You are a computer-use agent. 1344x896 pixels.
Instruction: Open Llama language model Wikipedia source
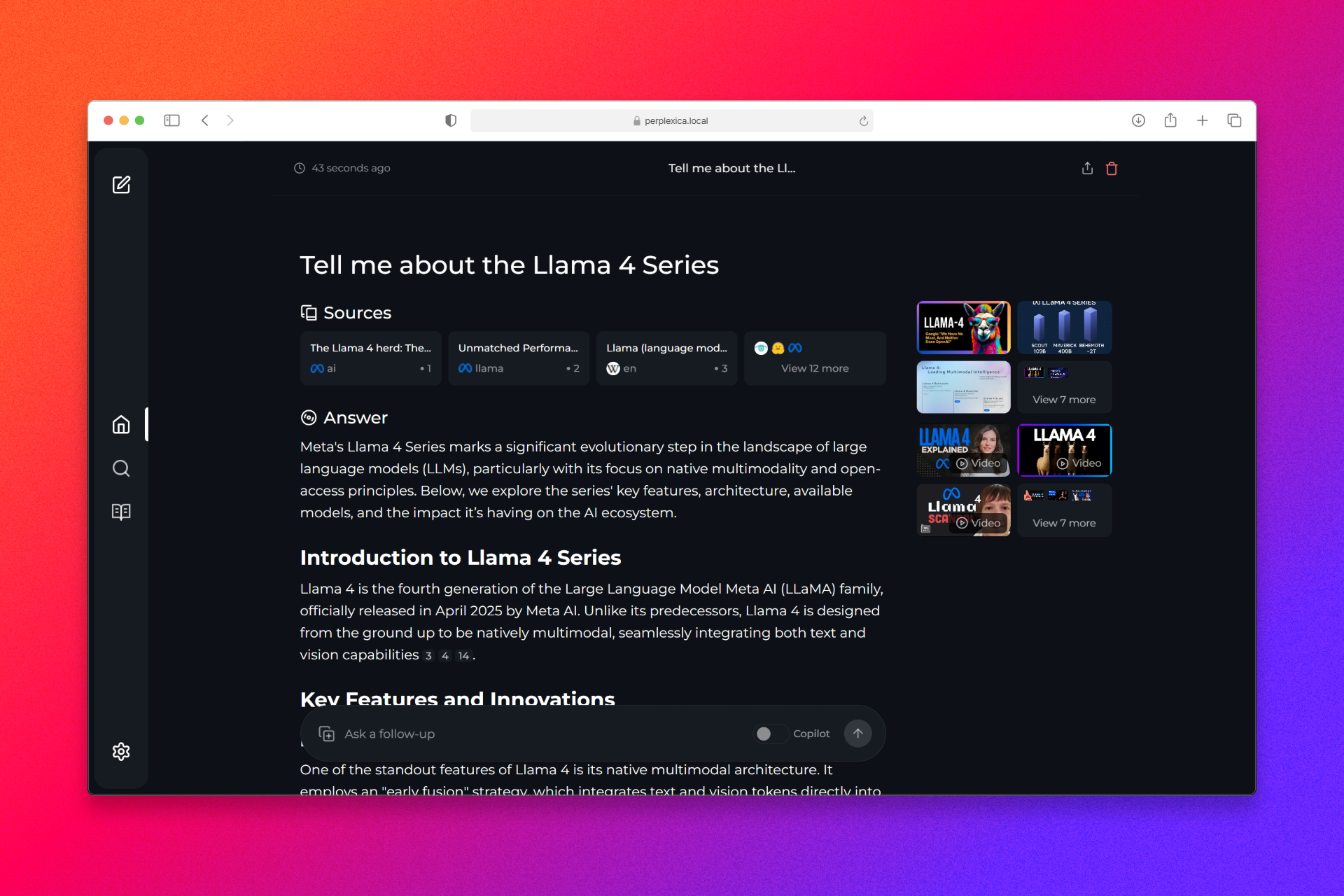coord(666,358)
